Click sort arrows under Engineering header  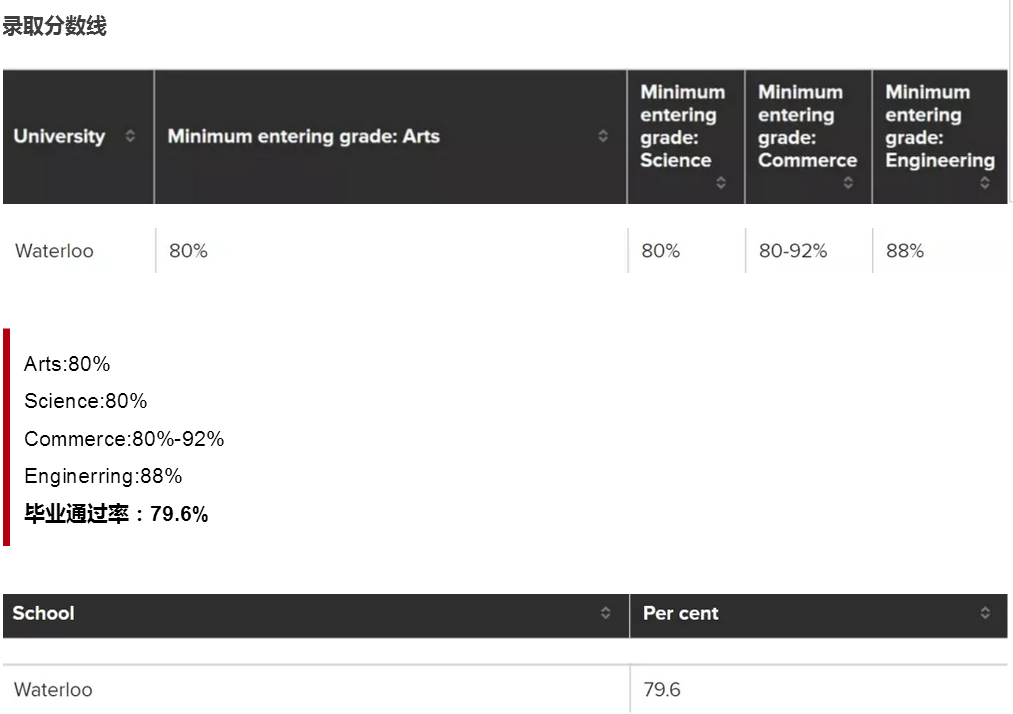pos(985,183)
